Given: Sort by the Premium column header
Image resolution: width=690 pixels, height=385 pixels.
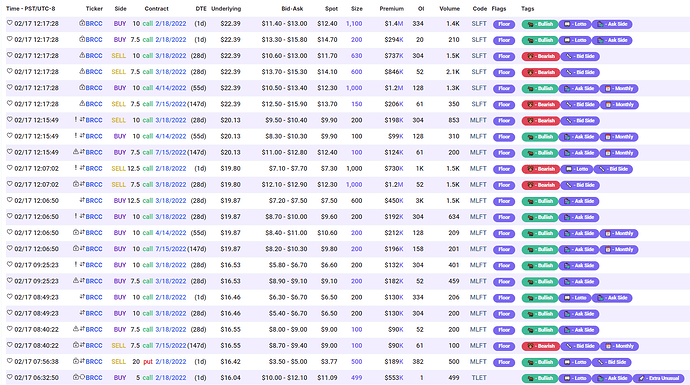Looking at the screenshot, I should point(392,9).
